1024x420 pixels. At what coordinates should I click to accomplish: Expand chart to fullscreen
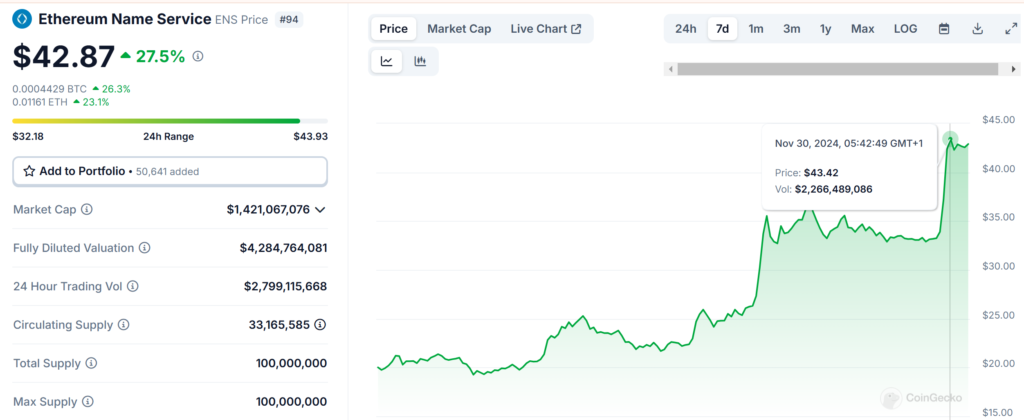coord(1010,29)
